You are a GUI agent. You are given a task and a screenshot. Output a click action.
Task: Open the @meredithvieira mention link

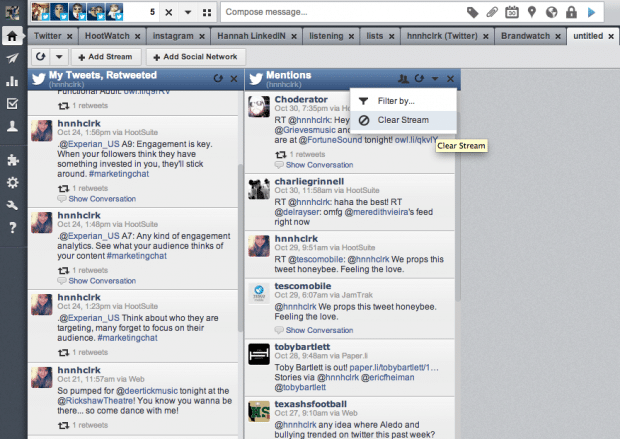pyautogui.click(x=376, y=212)
